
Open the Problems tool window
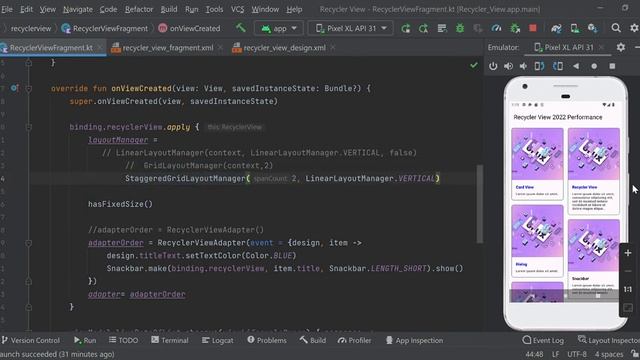[267, 340]
